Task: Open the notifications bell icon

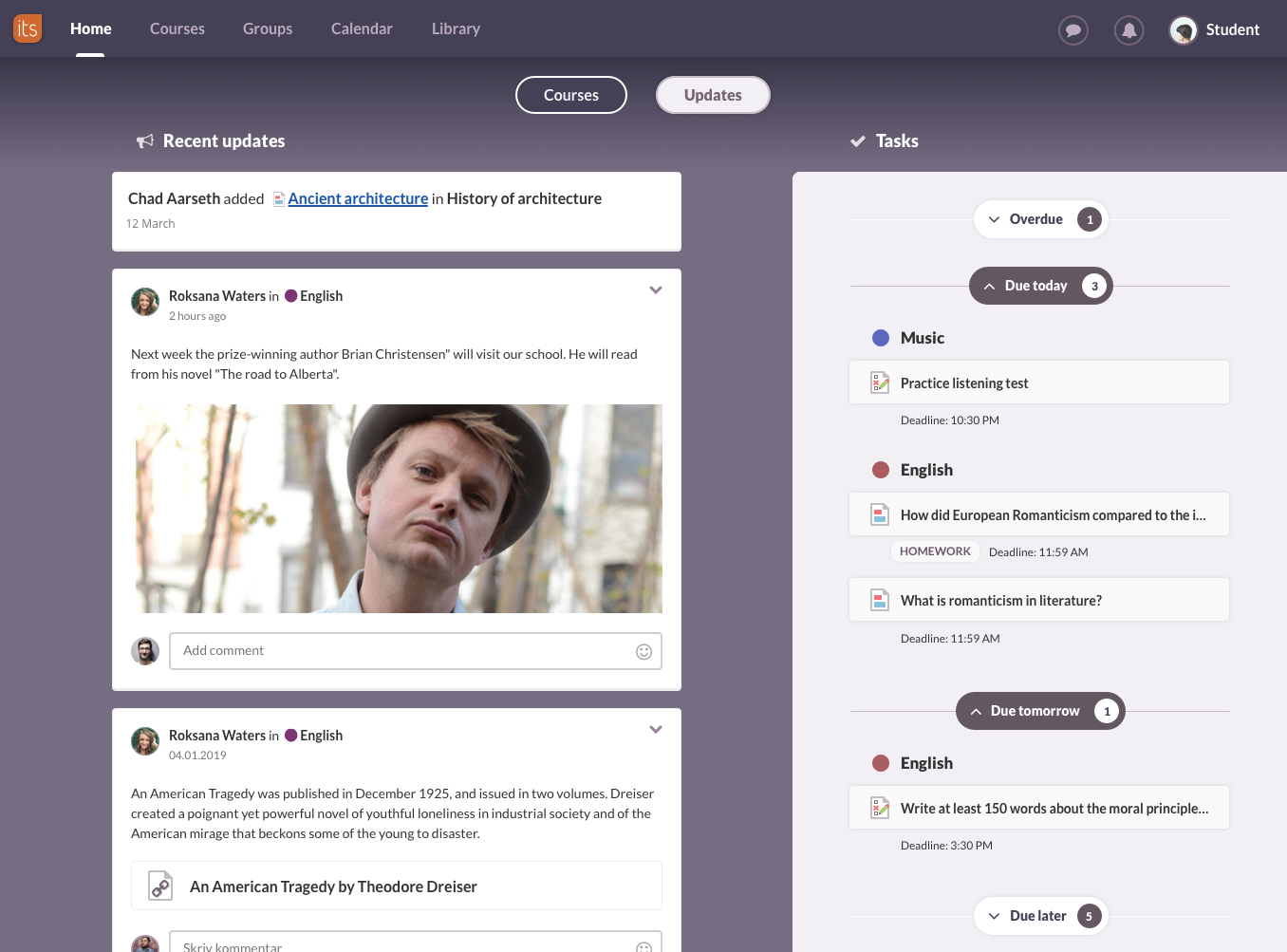Action: [x=1128, y=30]
